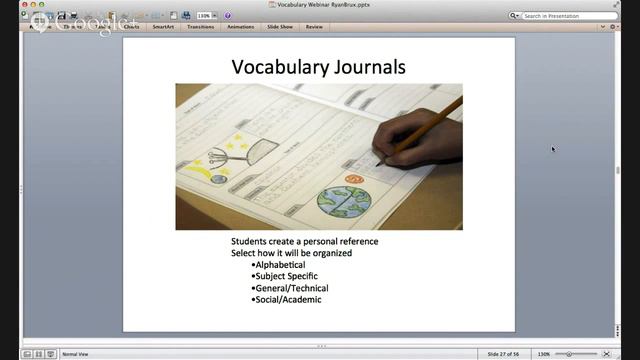Viewport: 640px width, 360px height.
Task: Open the Media Browser icon in the toolbar
Action: coord(186,16)
